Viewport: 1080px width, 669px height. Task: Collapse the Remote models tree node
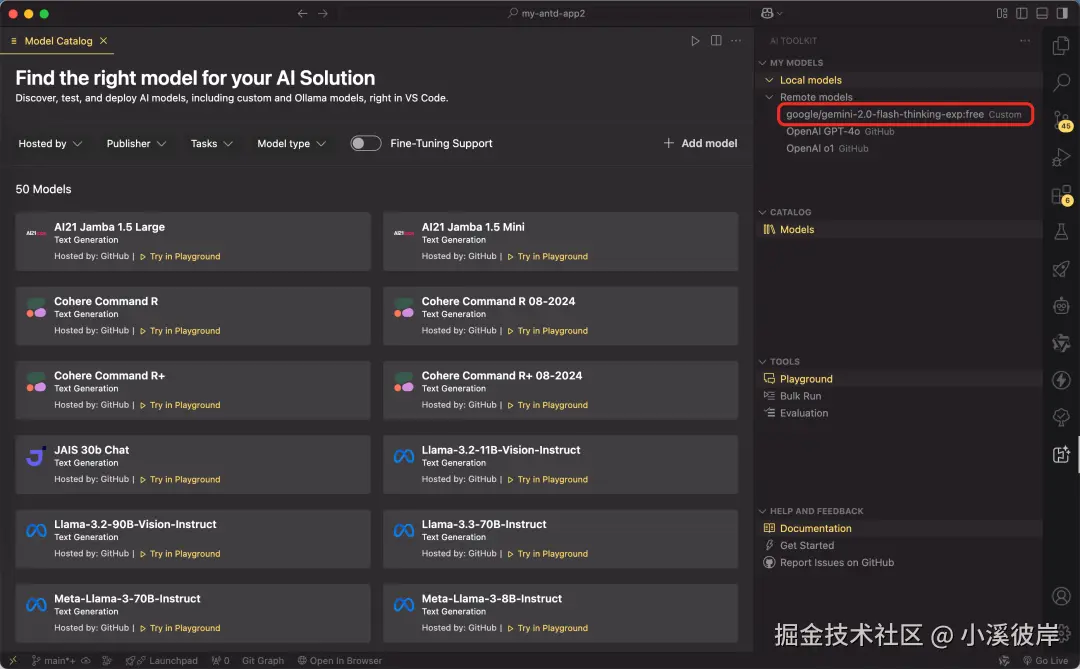click(x=769, y=97)
